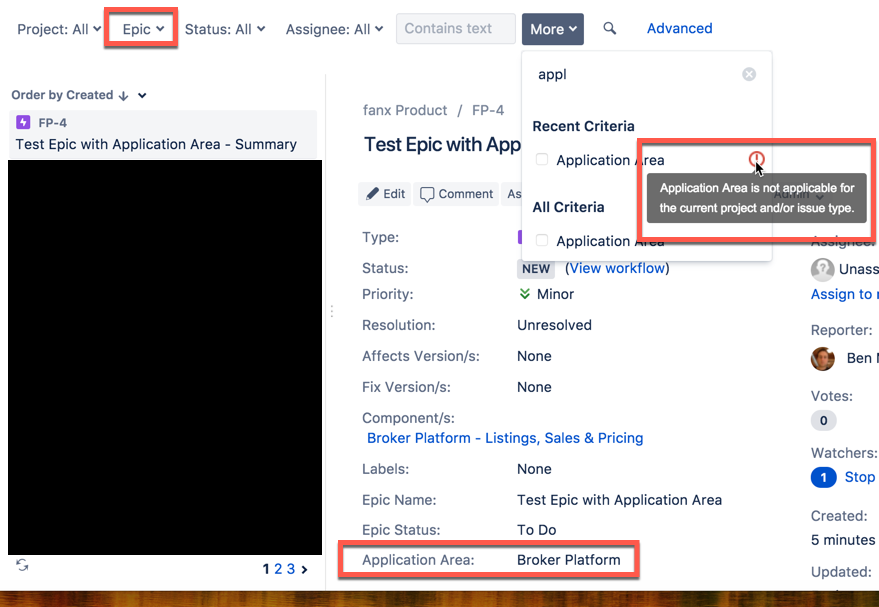Screen dimensions: 879x607
Task: Click the Minor priority icon
Action: tap(526, 294)
